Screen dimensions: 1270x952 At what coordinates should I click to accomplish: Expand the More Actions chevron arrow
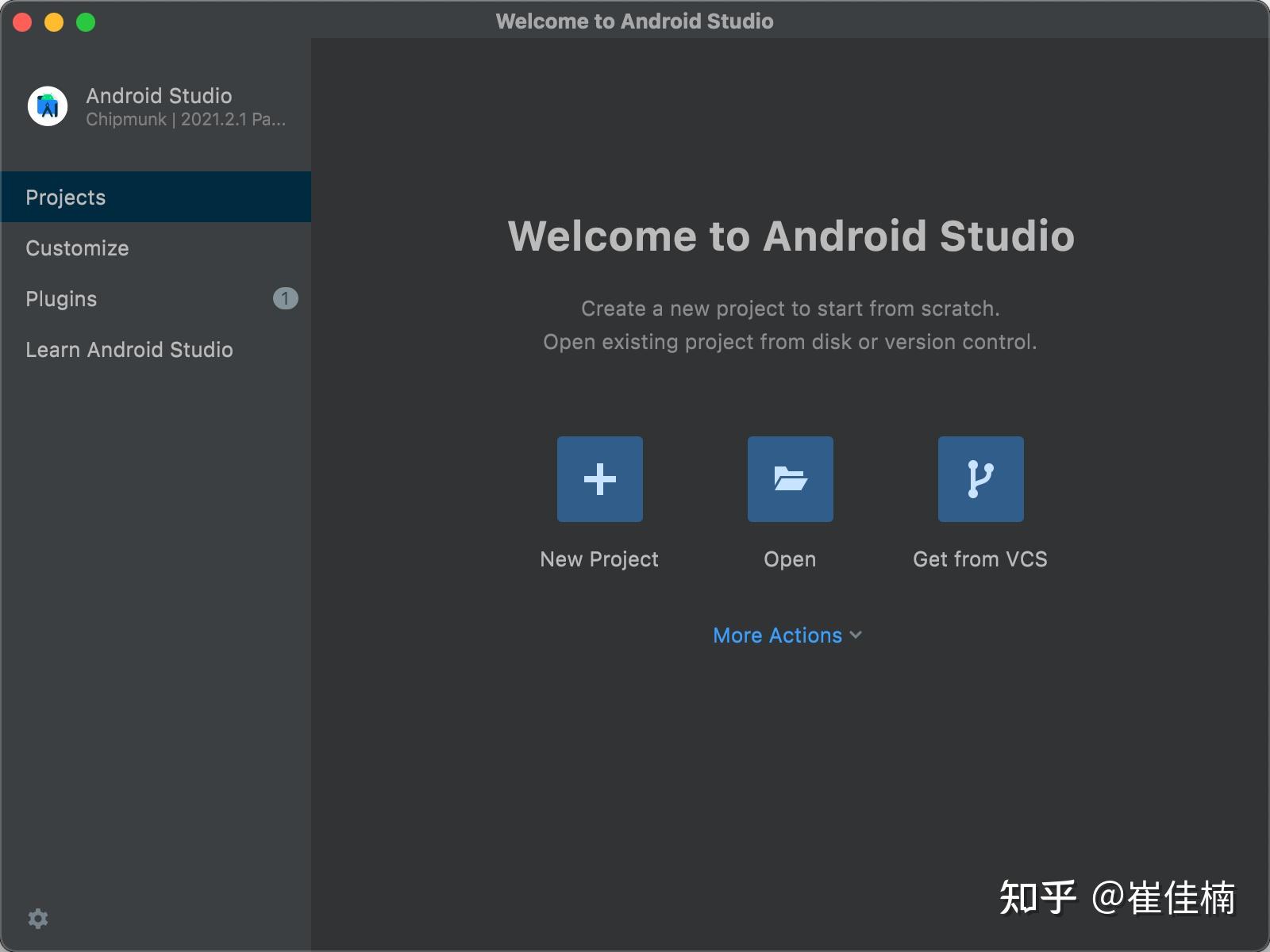point(856,635)
